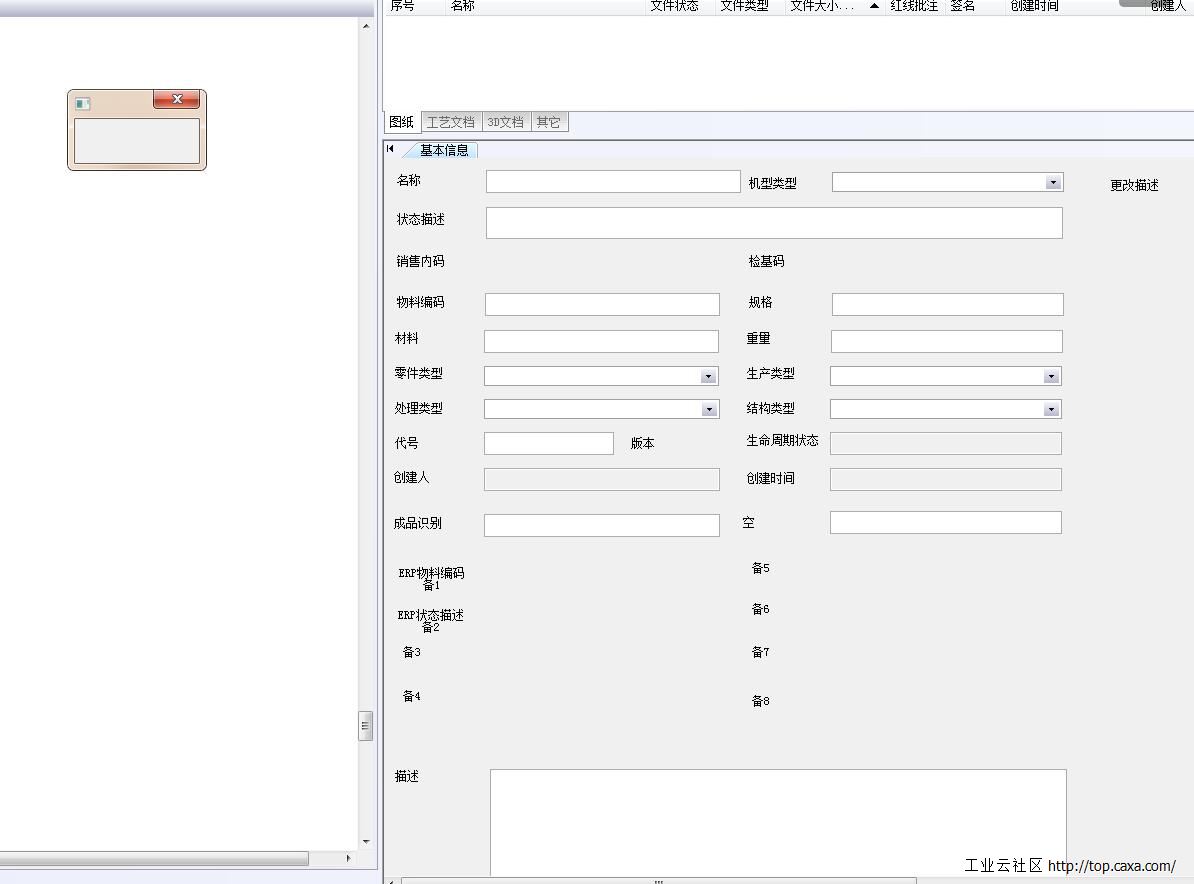This screenshot has height=884, width=1194.
Task: Click the left panel horizontal scroll right arrow
Action: pyautogui.click(x=348, y=858)
